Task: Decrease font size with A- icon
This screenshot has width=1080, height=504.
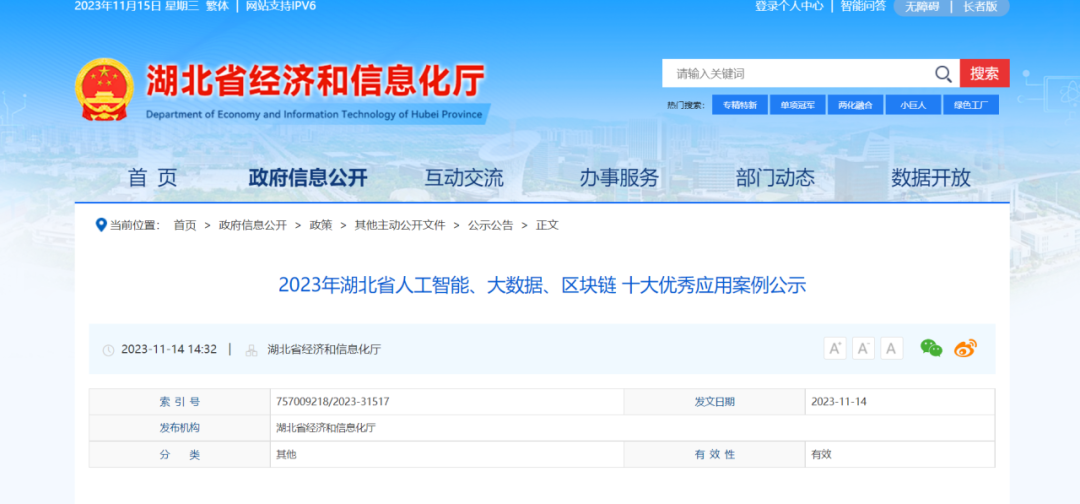Action: 864,348
